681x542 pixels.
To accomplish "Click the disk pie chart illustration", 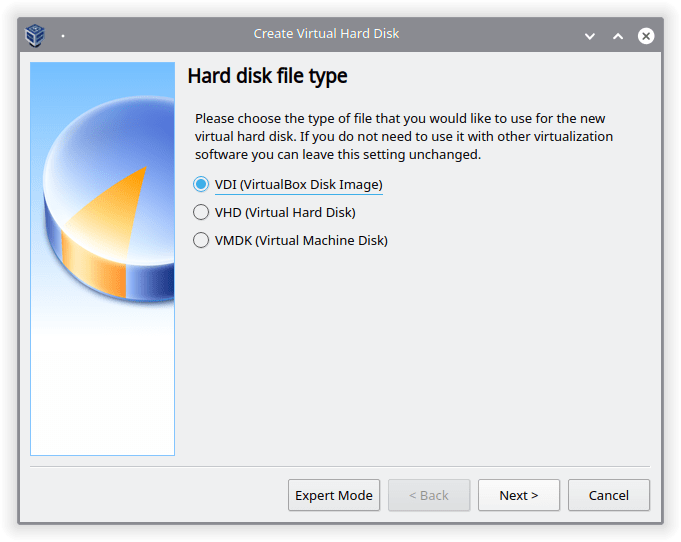I will coord(102,259).
